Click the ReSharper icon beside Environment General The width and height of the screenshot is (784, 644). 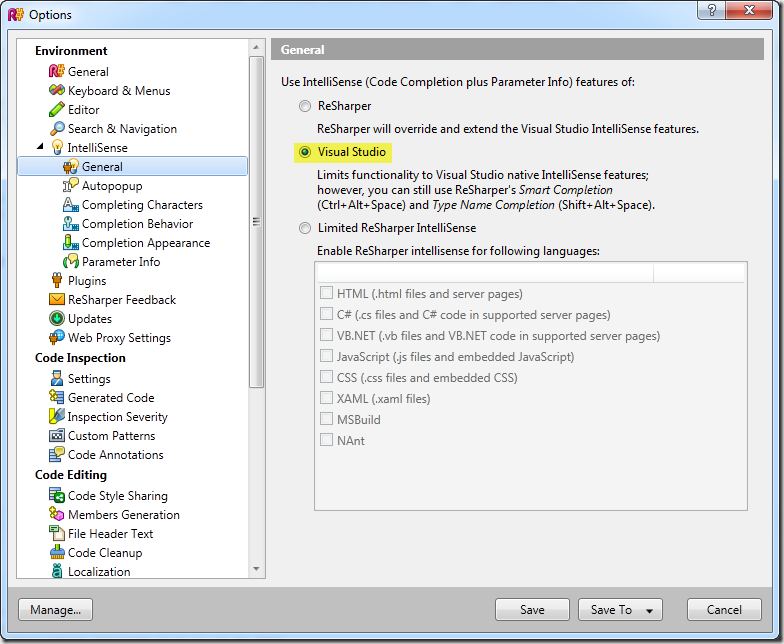[56, 71]
